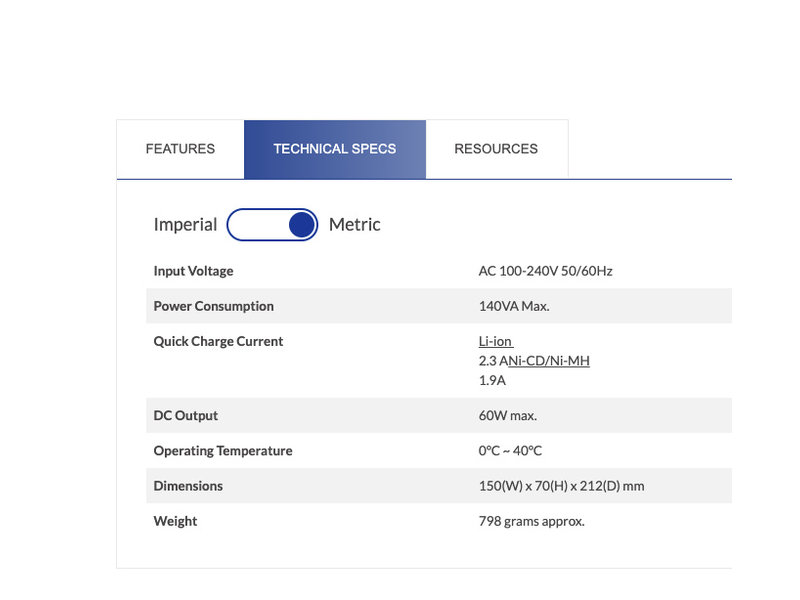Screen dimensions: 800x600
Task: Click the Dimensions row label
Action: (x=188, y=486)
